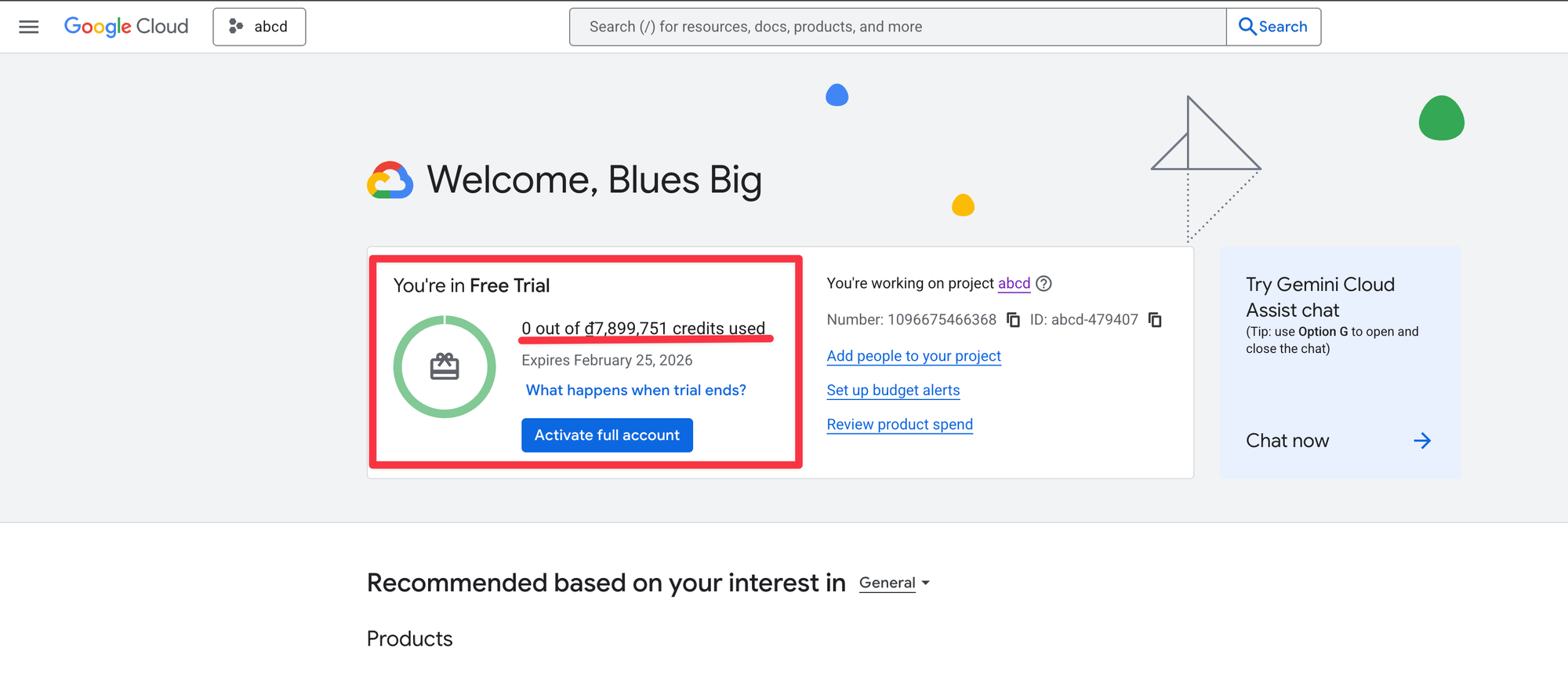1568x676 pixels.
Task: Open What happens when trial ends link
Action: (x=636, y=391)
